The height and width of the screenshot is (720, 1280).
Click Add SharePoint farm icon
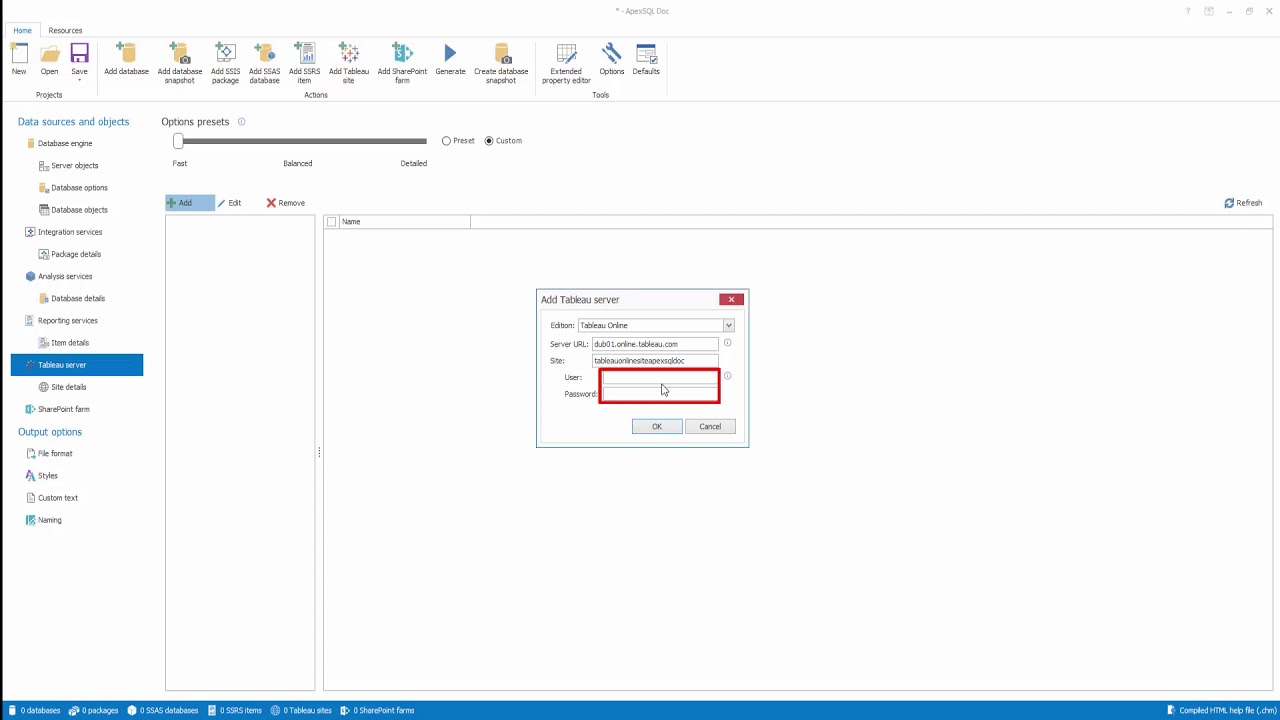pyautogui.click(x=402, y=53)
